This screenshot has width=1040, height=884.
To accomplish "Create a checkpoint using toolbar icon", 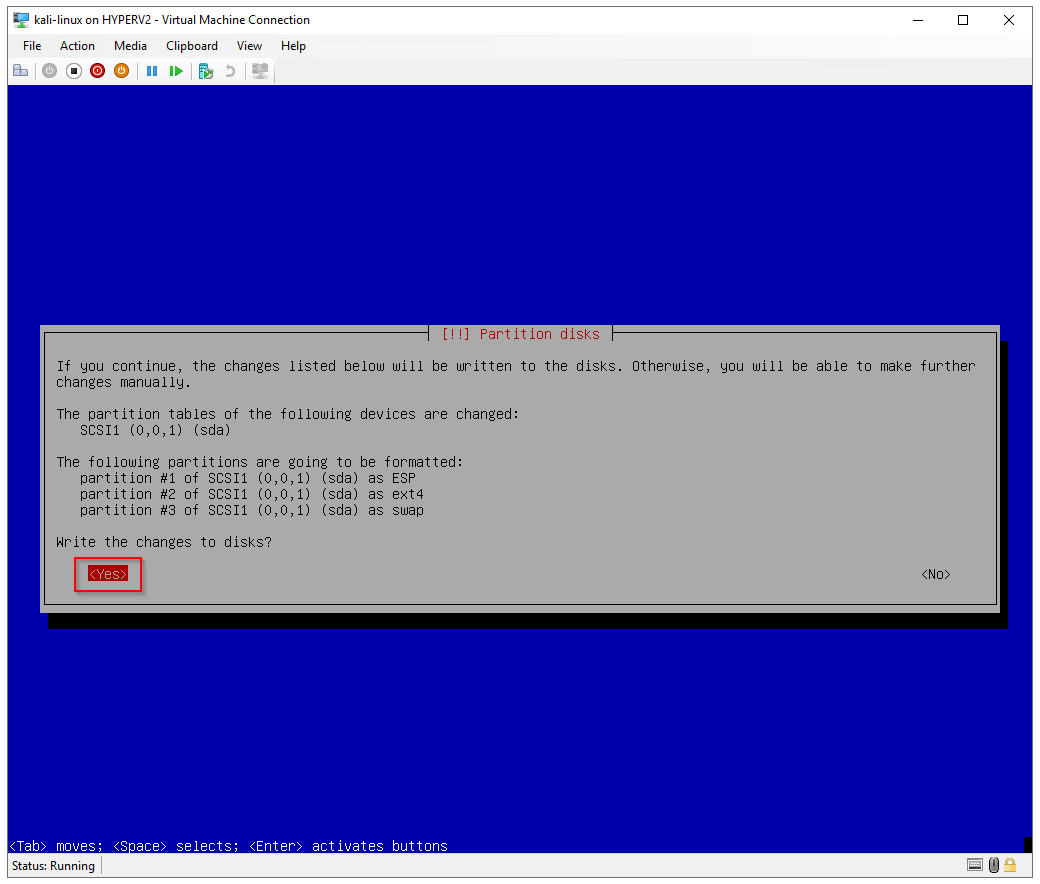I will [x=206, y=71].
